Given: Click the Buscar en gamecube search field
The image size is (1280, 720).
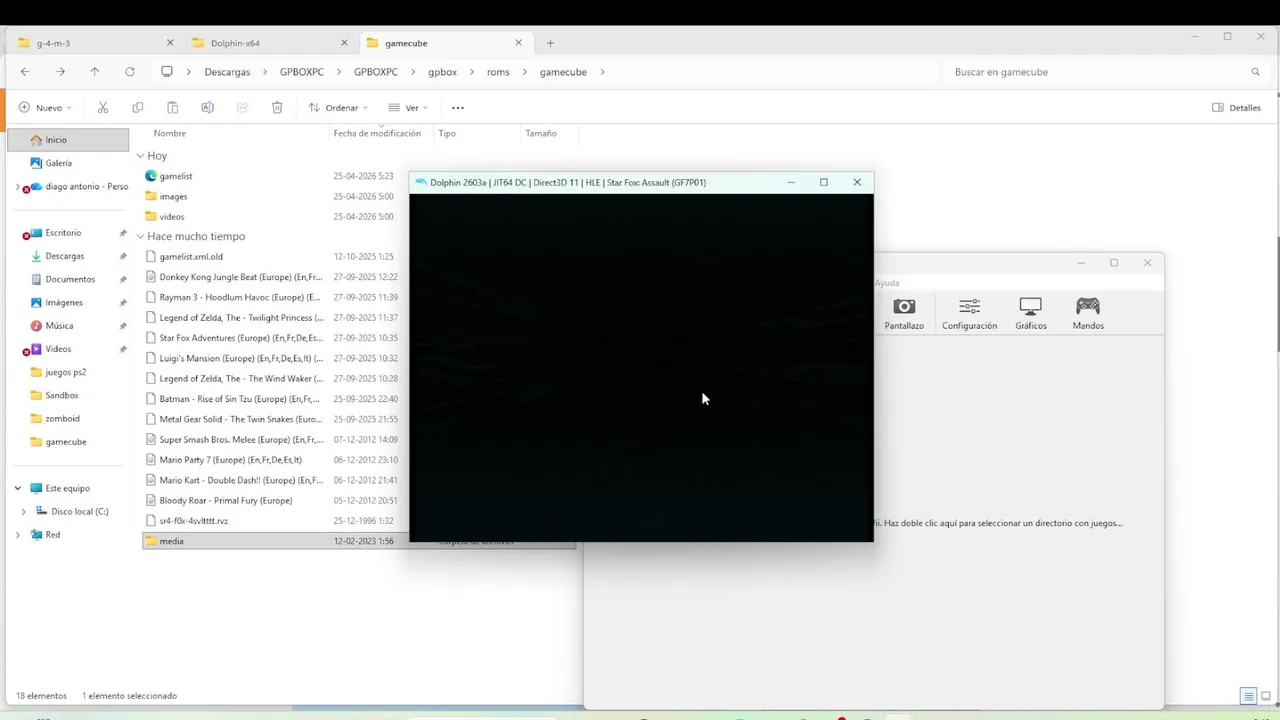Looking at the screenshot, I should pos(1105,72).
